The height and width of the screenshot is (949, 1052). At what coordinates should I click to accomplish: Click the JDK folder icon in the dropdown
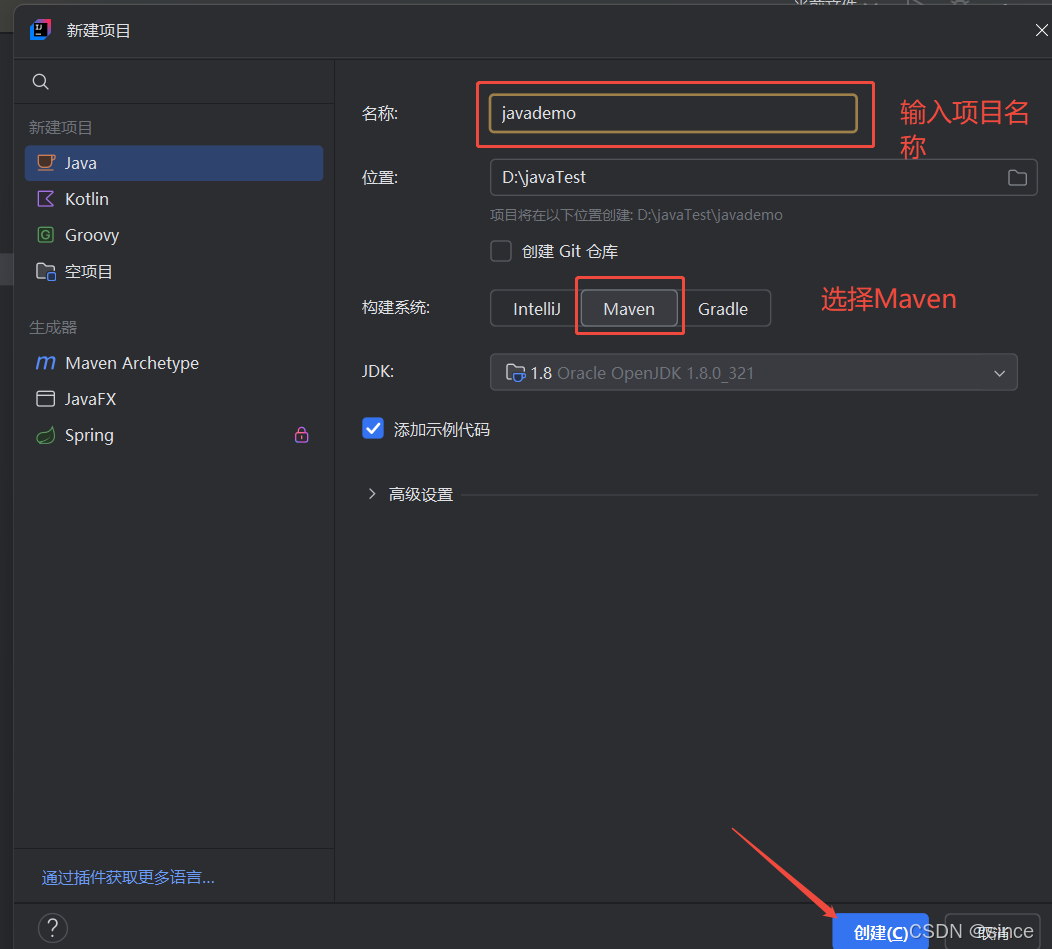pyautogui.click(x=515, y=372)
